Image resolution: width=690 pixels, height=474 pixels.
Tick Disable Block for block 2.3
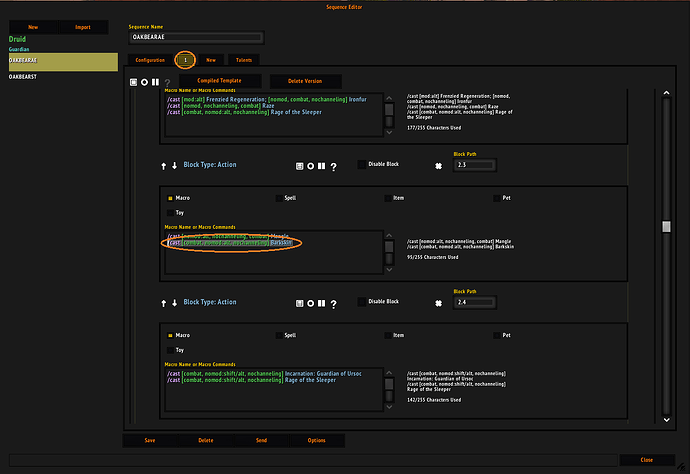click(x=362, y=165)
